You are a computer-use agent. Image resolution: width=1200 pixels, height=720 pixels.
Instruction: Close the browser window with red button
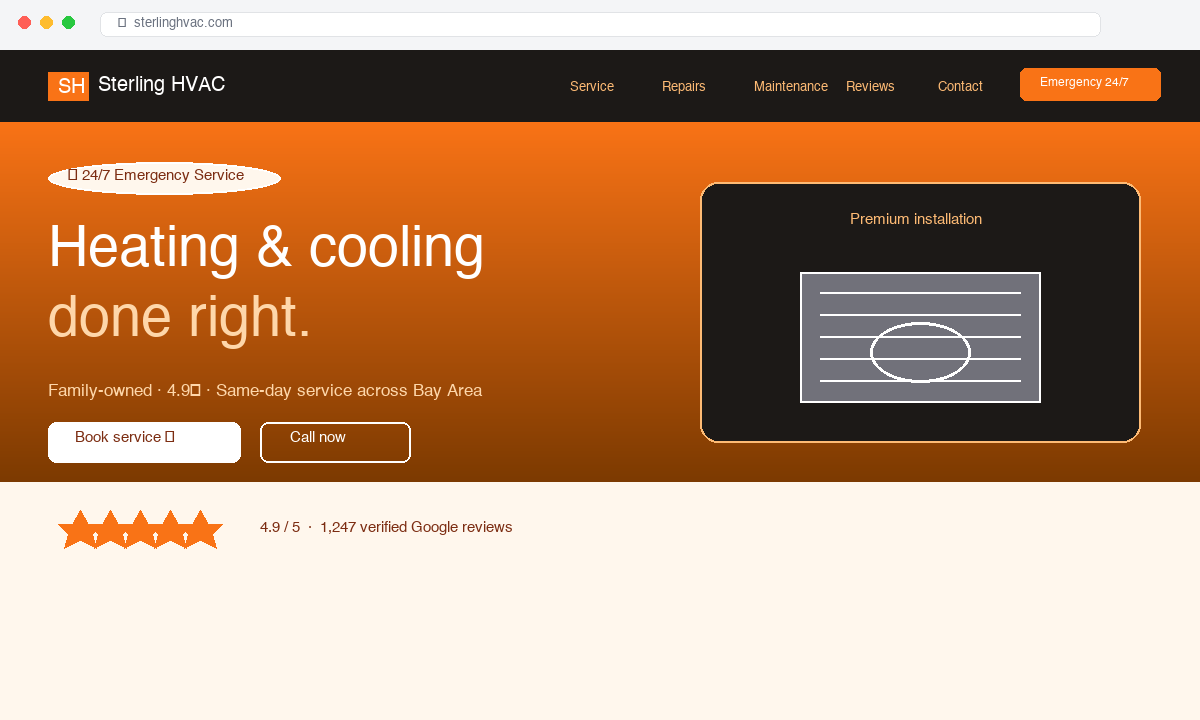[x=25, y=23]
